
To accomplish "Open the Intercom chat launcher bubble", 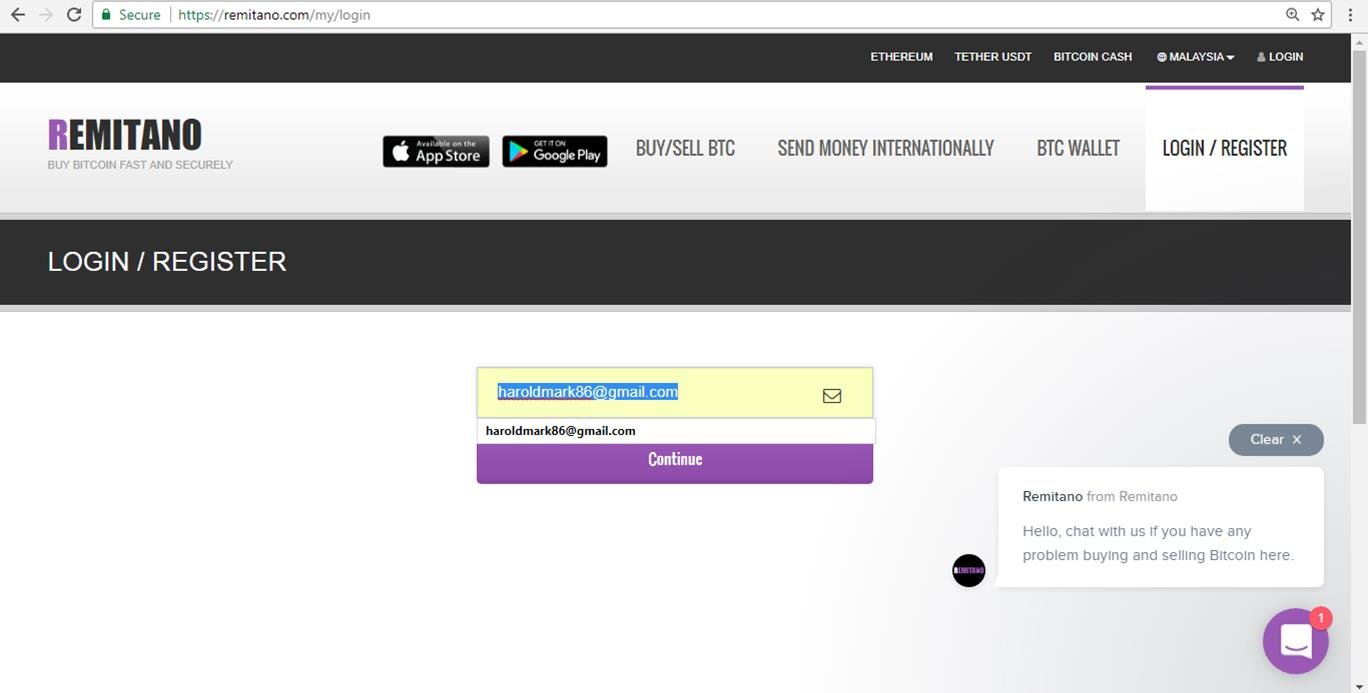I will pyautogui.click(x=1296, y=641).
